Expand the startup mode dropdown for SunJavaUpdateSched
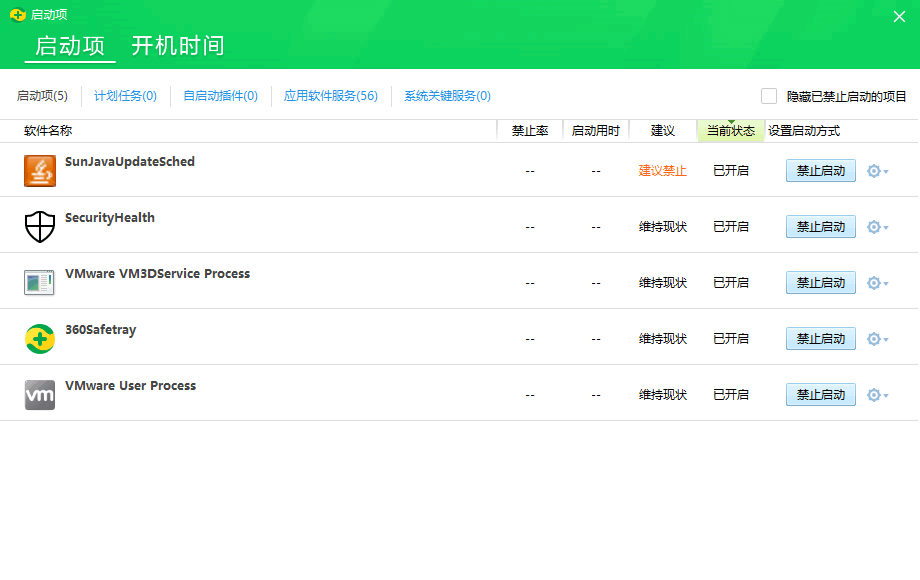Screen dimensions: 920x580 coord(884,171)
